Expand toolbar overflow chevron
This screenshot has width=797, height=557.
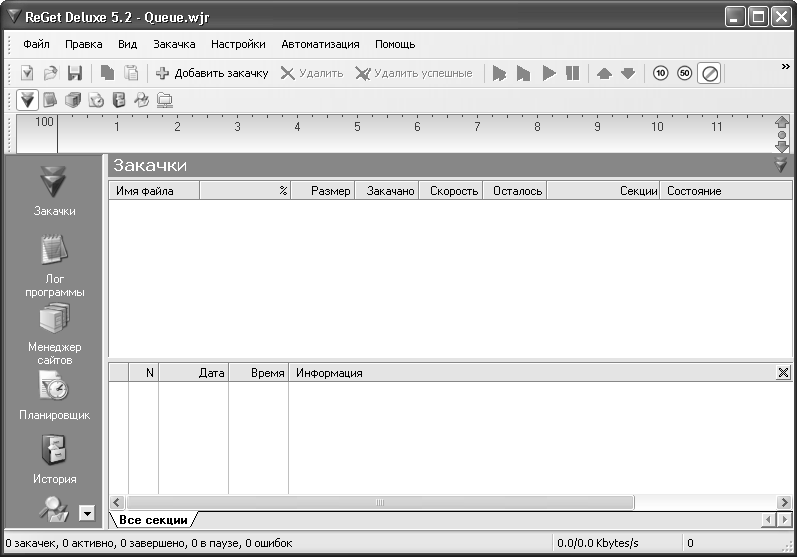pos(785,67)
